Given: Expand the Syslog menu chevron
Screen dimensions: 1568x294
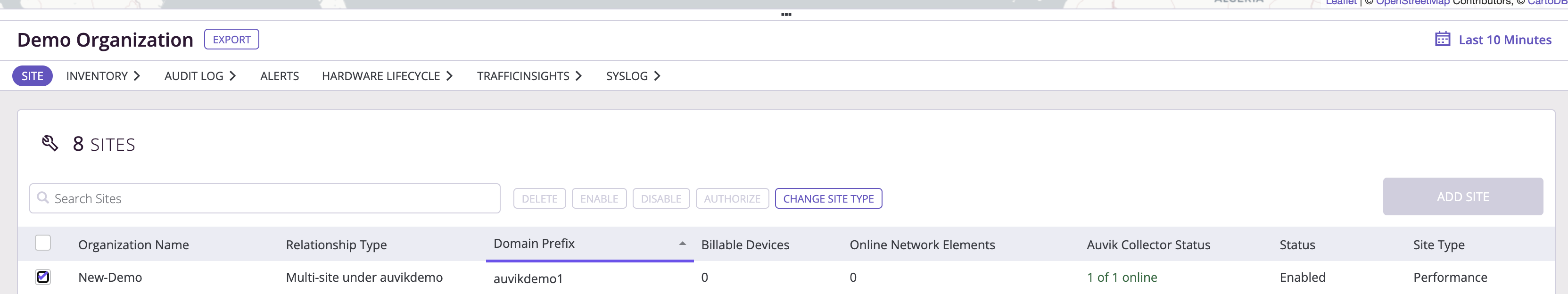Looking at the screenshot, I should (657, 76).
